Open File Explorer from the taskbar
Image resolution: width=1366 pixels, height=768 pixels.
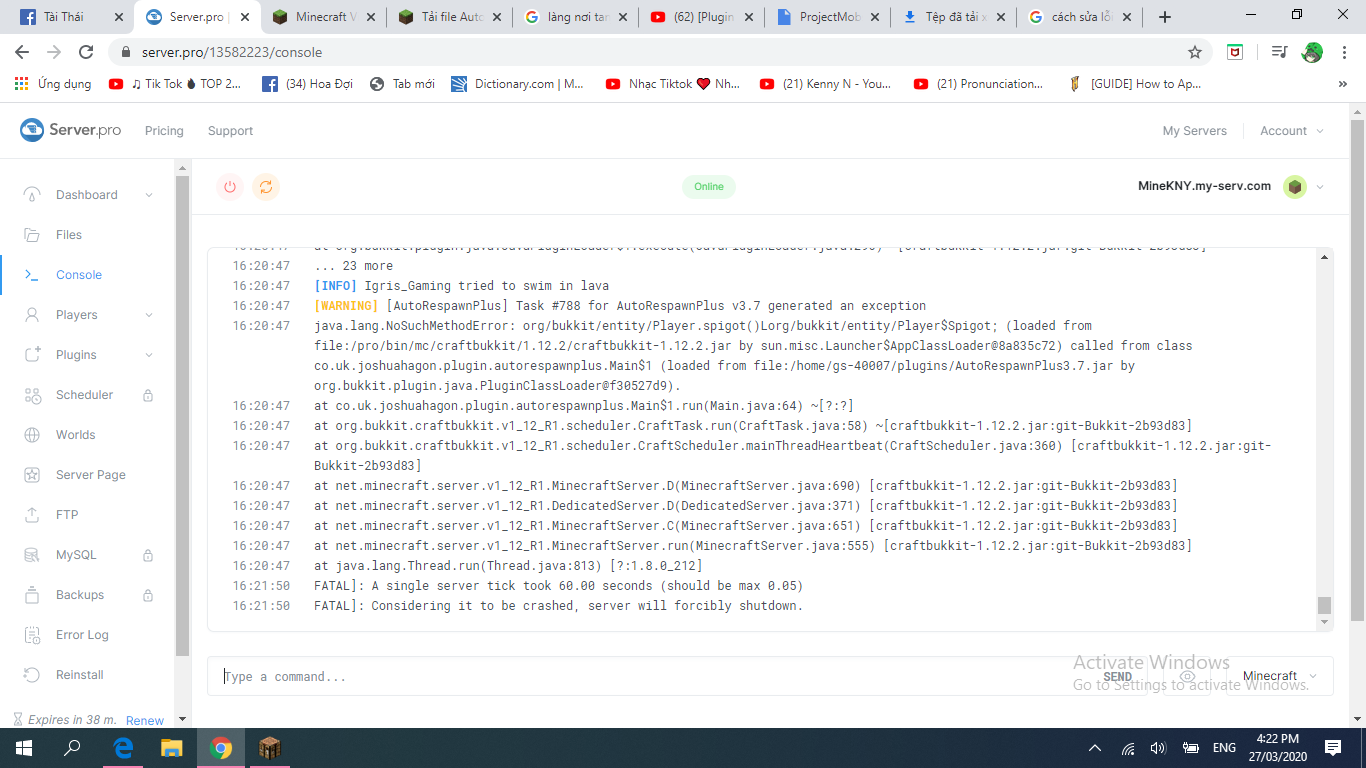click(172, 748)
